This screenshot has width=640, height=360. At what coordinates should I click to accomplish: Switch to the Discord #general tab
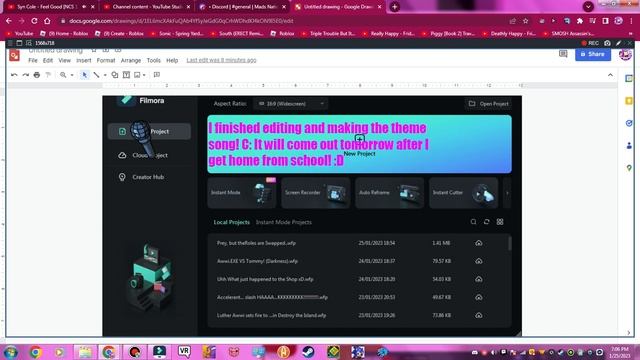click(243, 7)
